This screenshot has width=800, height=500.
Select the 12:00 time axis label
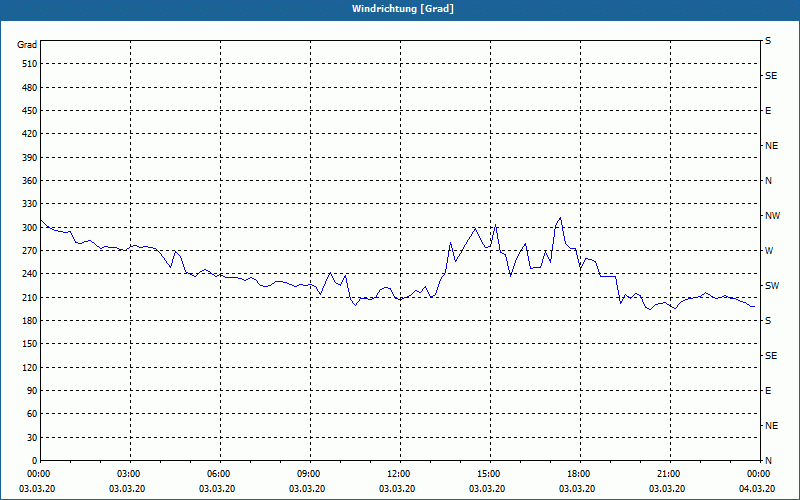[400, 474]
